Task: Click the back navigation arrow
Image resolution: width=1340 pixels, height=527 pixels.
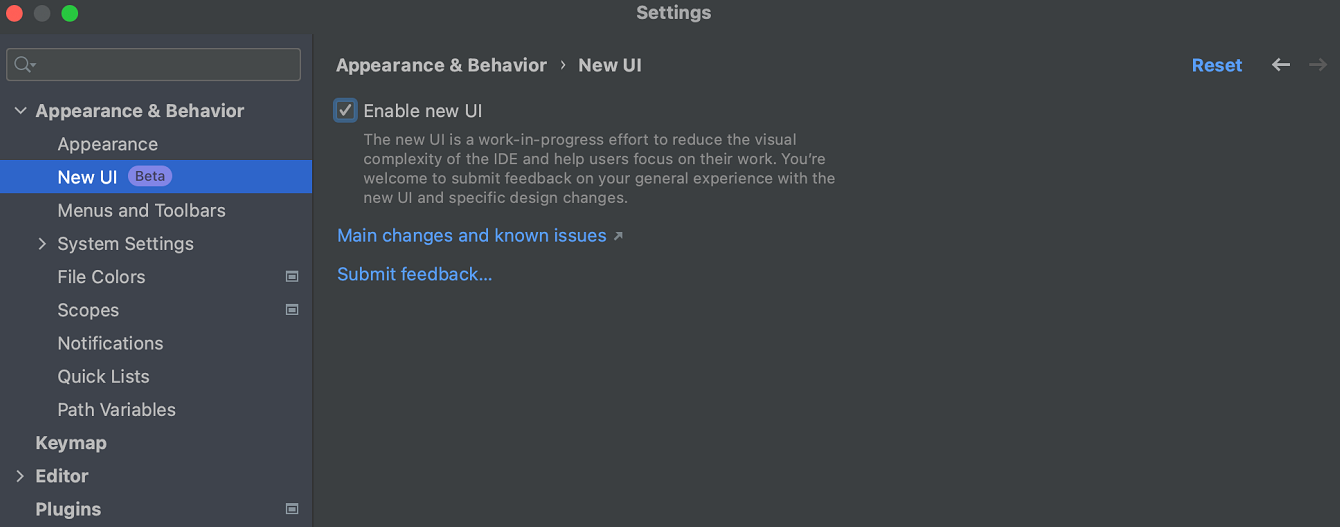Action: pyautogui.click(x=1281, y=65)
